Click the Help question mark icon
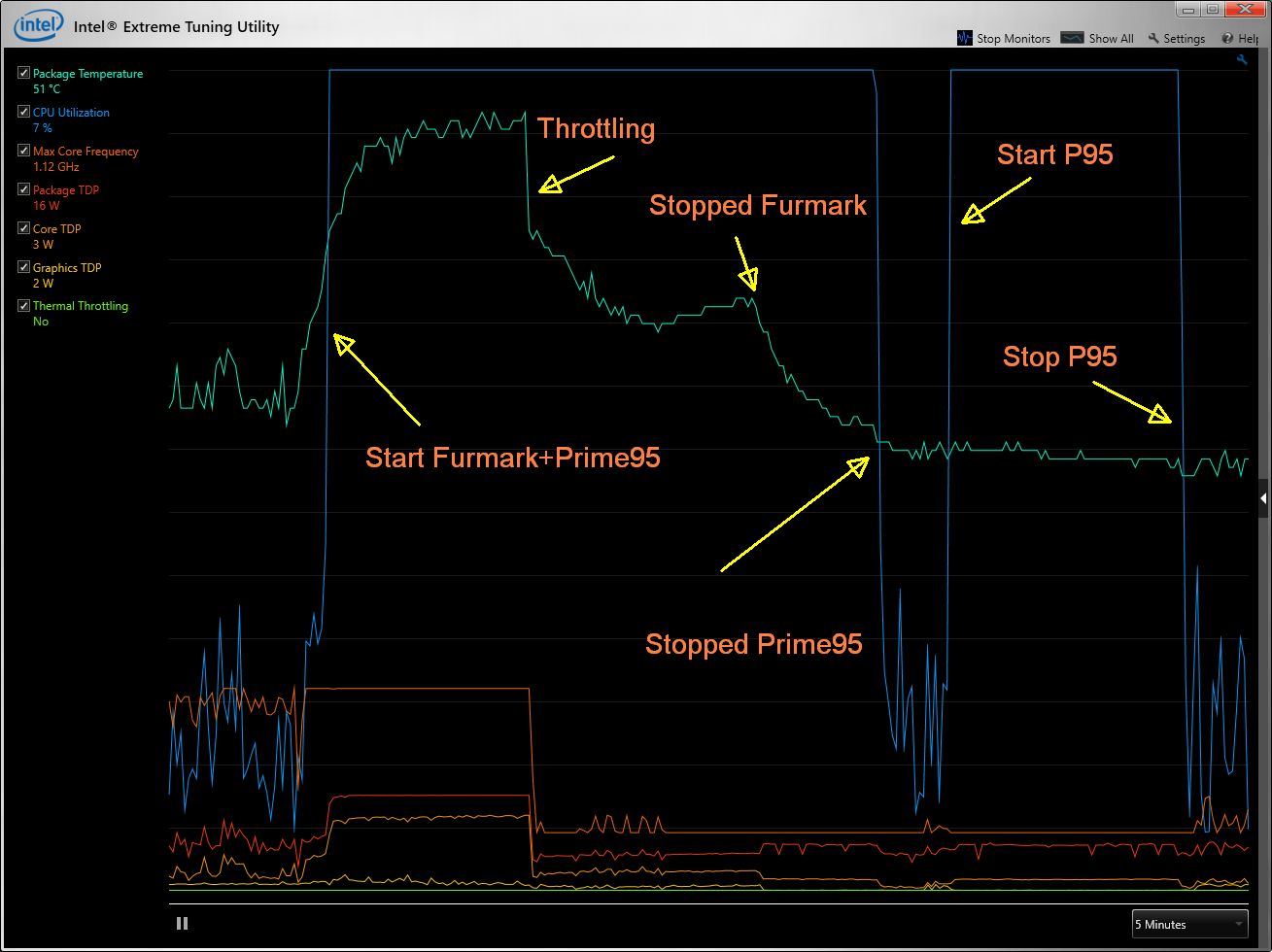Image resolution: width=1272 pixels, height=952 pixels. coord(1228,38)
